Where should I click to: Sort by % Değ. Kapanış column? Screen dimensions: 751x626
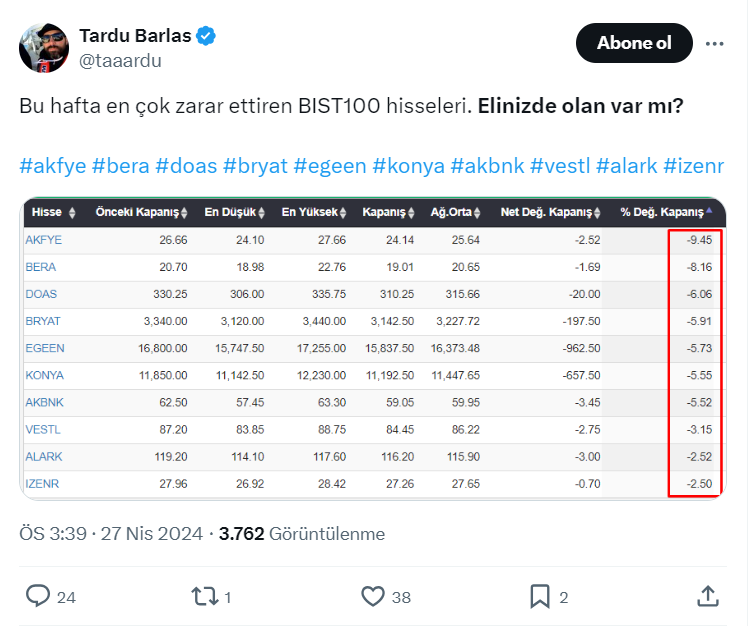point(666,212)
